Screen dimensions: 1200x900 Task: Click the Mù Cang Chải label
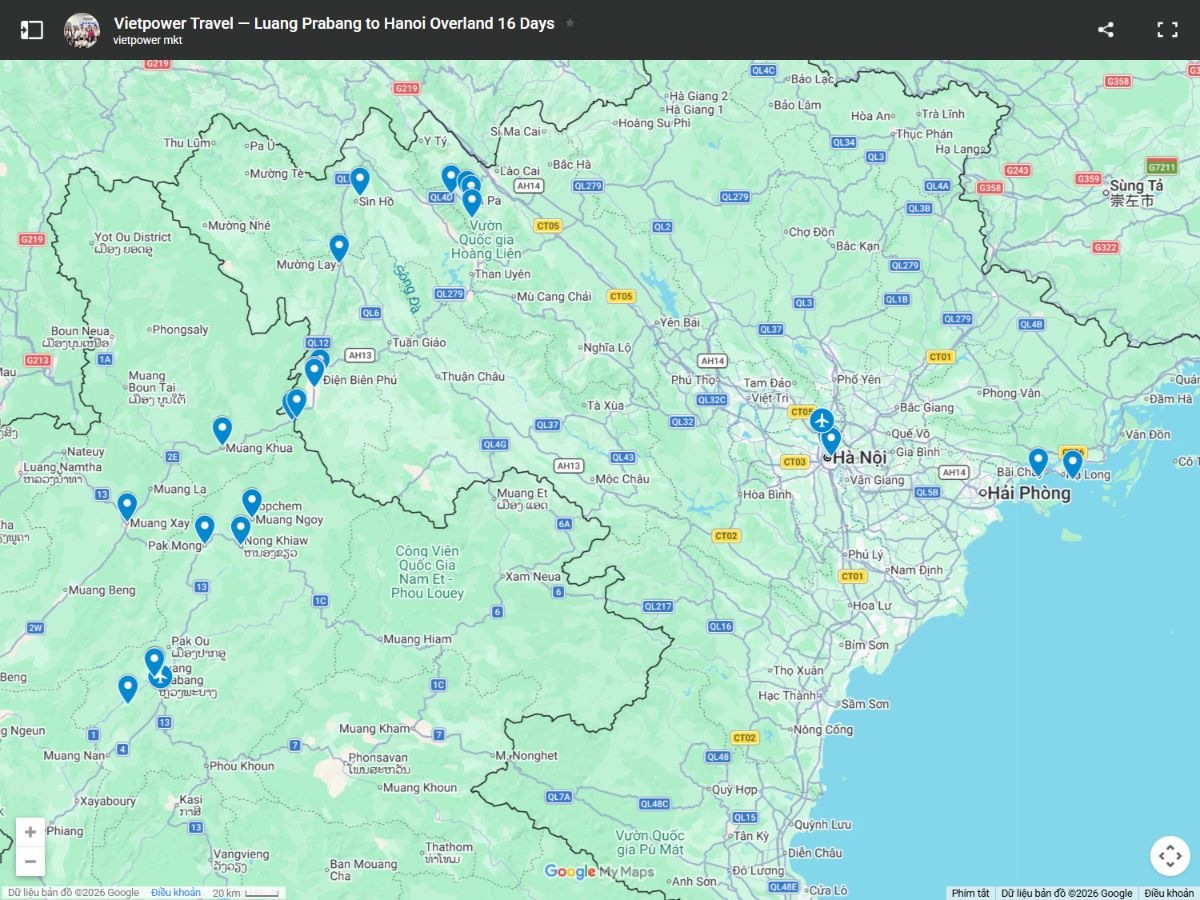pos(554,296)
